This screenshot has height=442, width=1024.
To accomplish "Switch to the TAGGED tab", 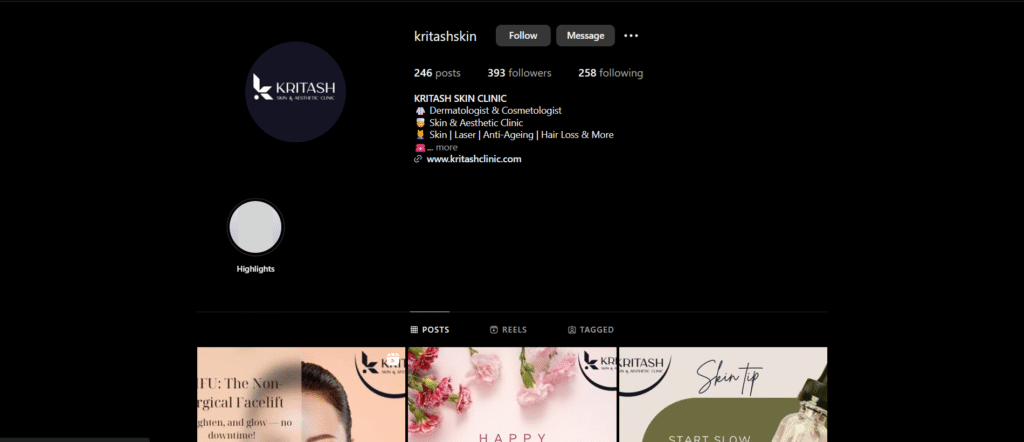I will click(x=590, y=330).
